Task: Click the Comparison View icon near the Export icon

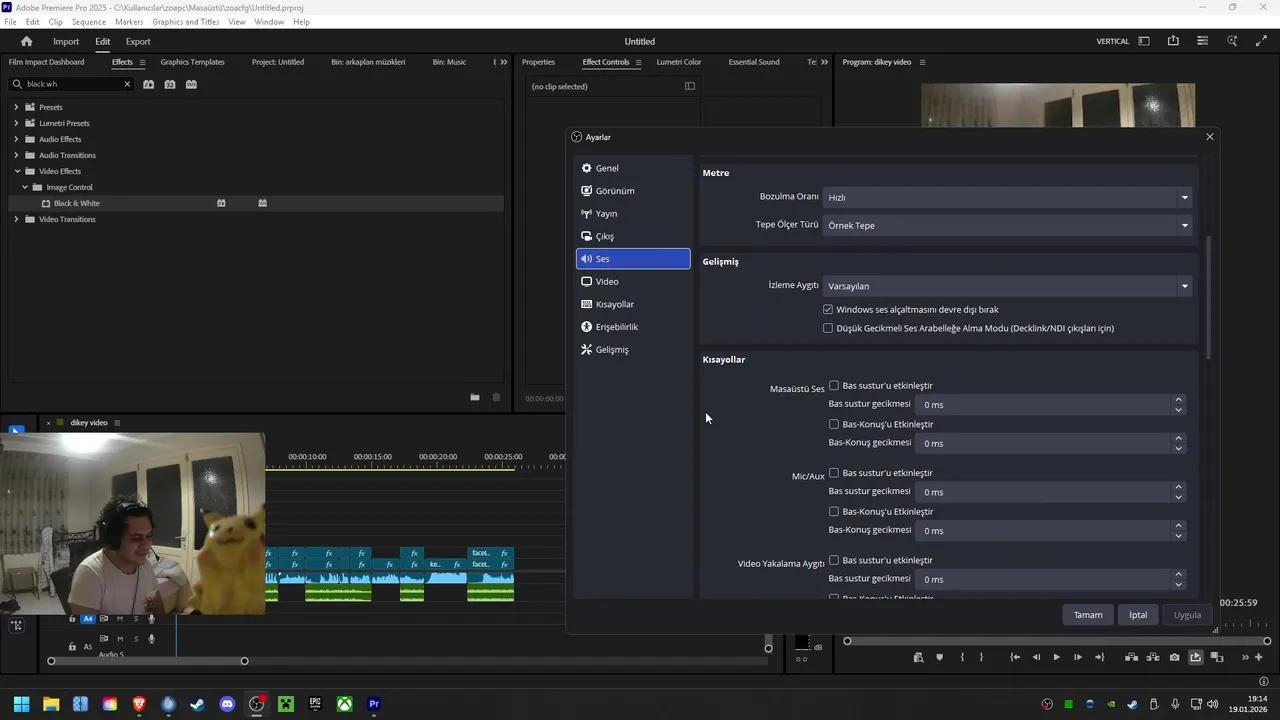Action: coord(1216,657)
